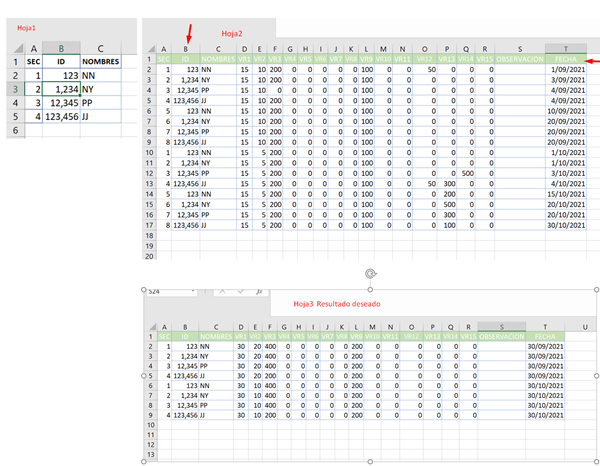This screenshot has width=600, height=466.
Task: Click the select-all corner in Hoja1
Action: [18, 49]
